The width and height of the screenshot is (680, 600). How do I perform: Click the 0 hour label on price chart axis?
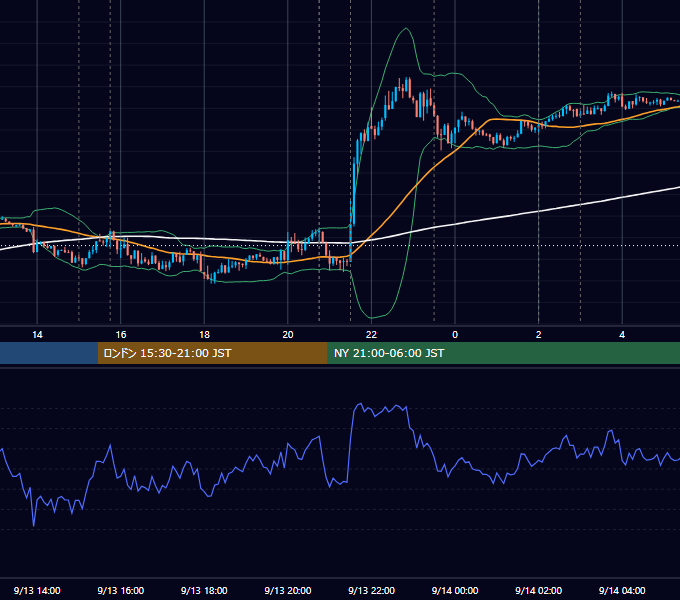coord(455,335)
